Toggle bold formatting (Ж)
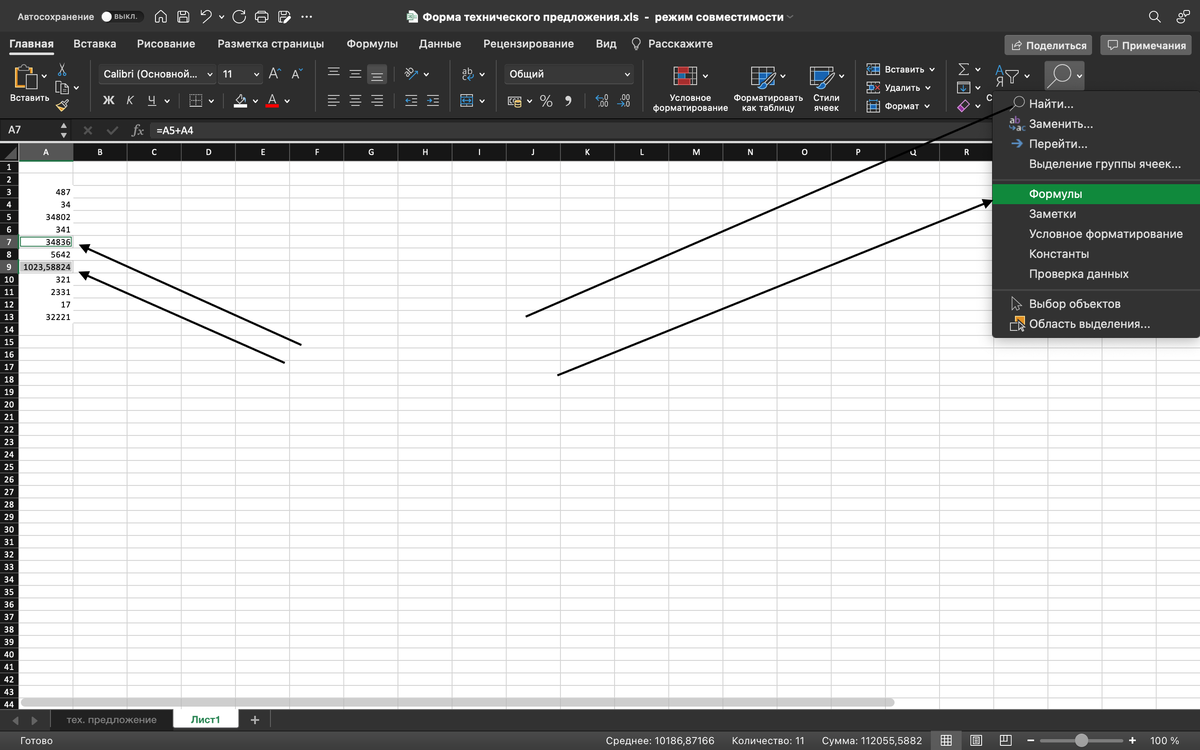The image size is (1200, 750). (x=109, y=100)
